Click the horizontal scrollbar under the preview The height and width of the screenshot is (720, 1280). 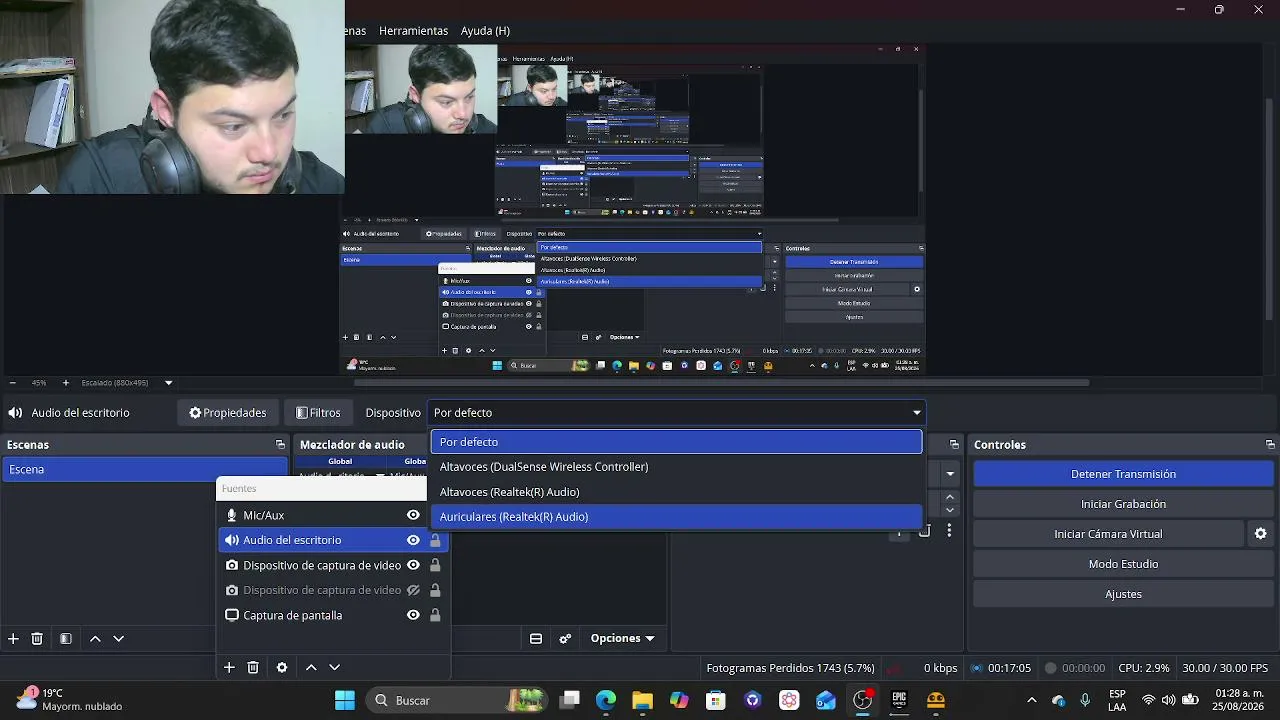(721, 382)
